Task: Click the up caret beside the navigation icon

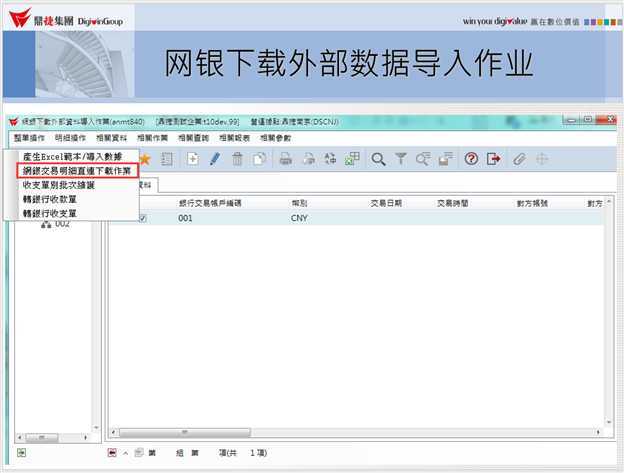Action: (126, 453)
